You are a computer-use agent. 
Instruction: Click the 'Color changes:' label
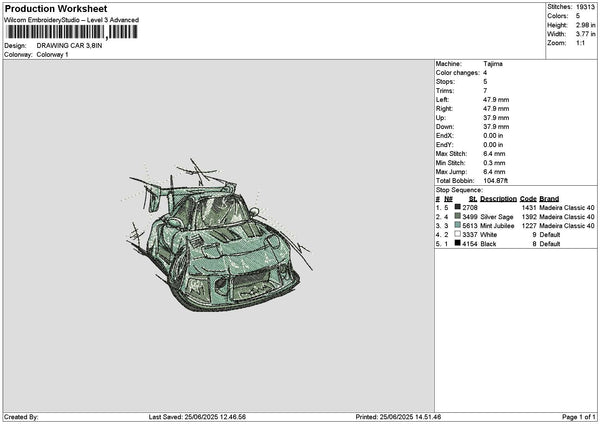click(x=458, y=73)
